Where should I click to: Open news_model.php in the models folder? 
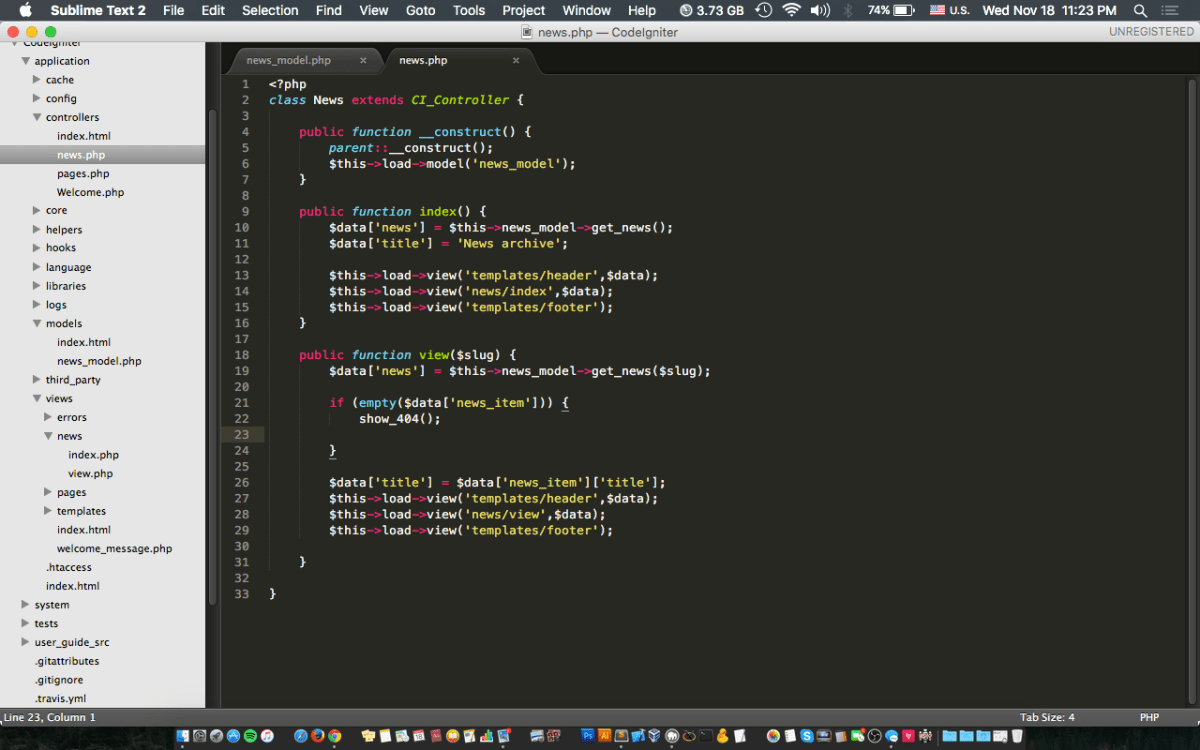pos(99,361)
